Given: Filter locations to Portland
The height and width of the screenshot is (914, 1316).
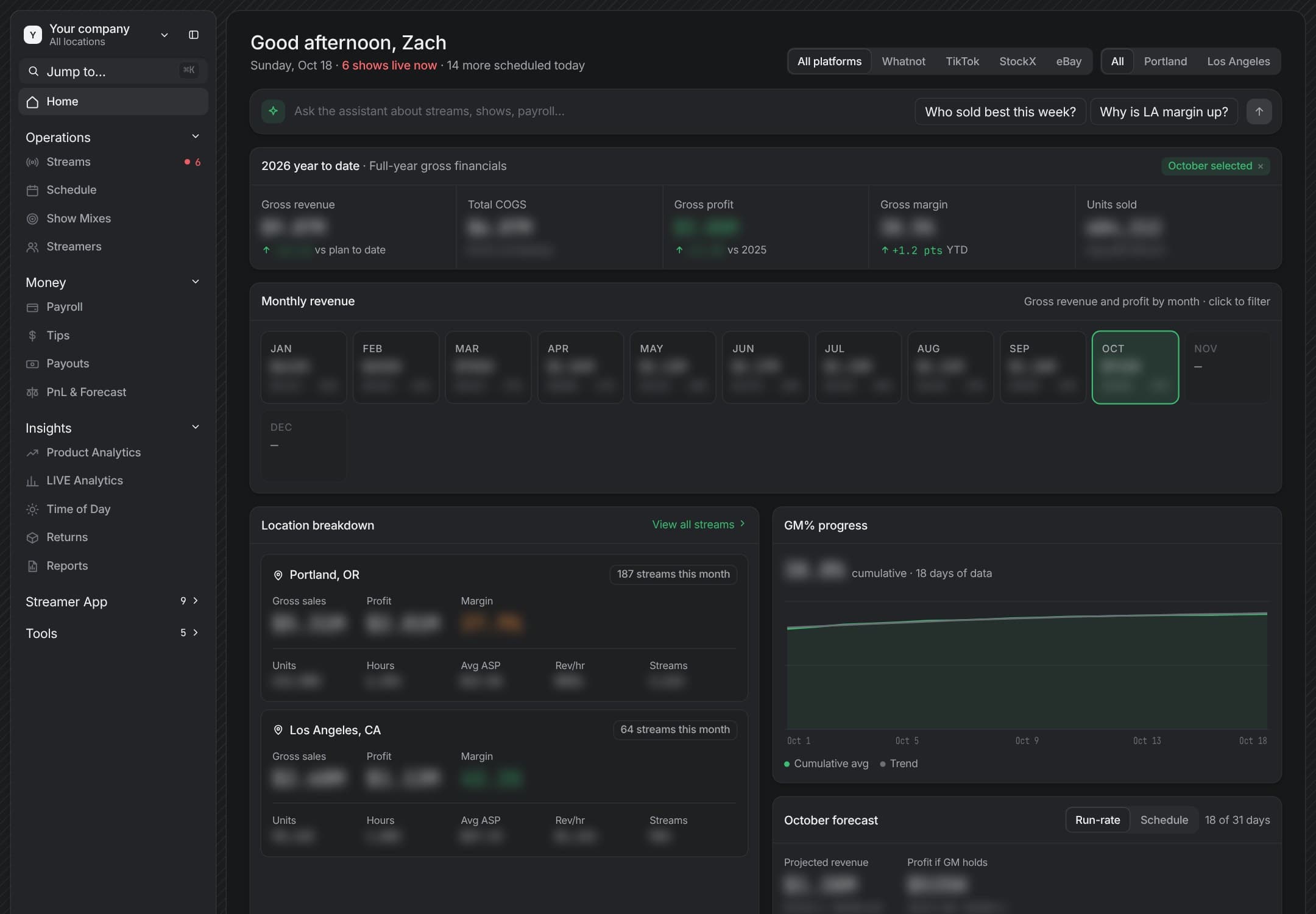Looking at the screenshot, I should click(x=1165, y=62).
